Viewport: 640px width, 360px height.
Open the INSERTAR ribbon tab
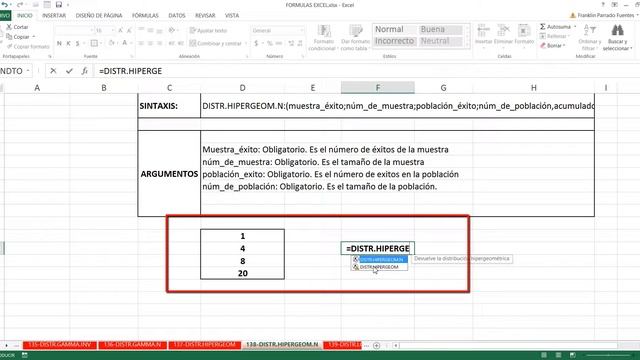(54, 16)
